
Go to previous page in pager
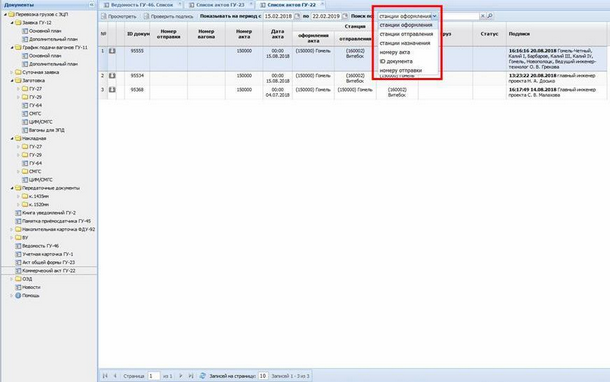115,376
